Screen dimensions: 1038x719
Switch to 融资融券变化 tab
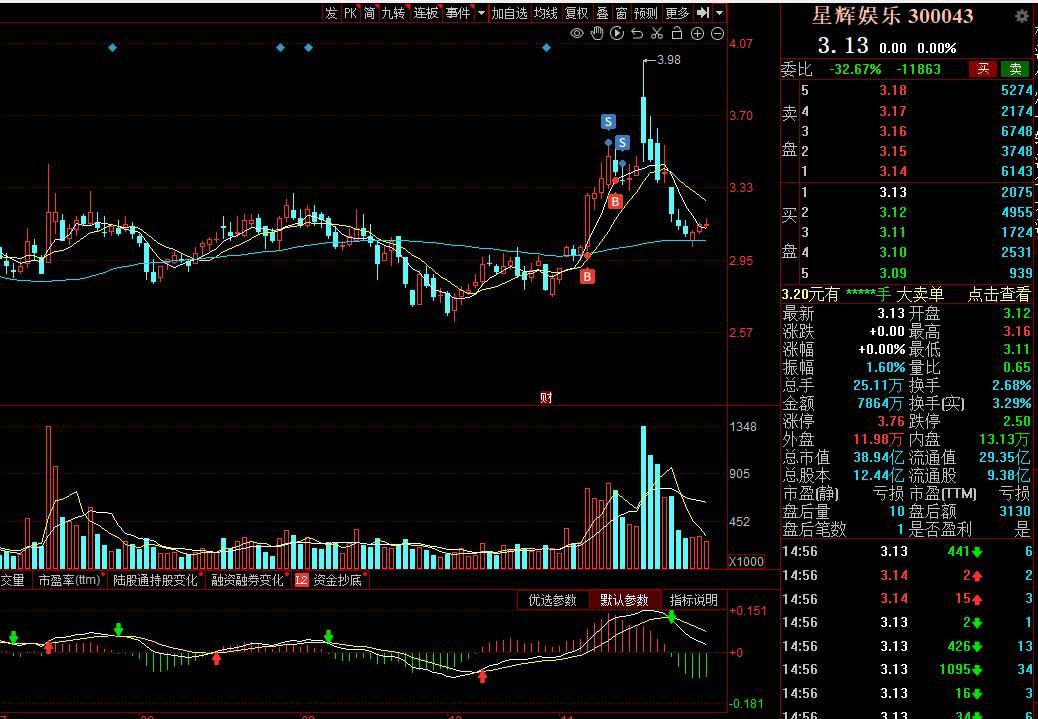click(x=248, y=580)
